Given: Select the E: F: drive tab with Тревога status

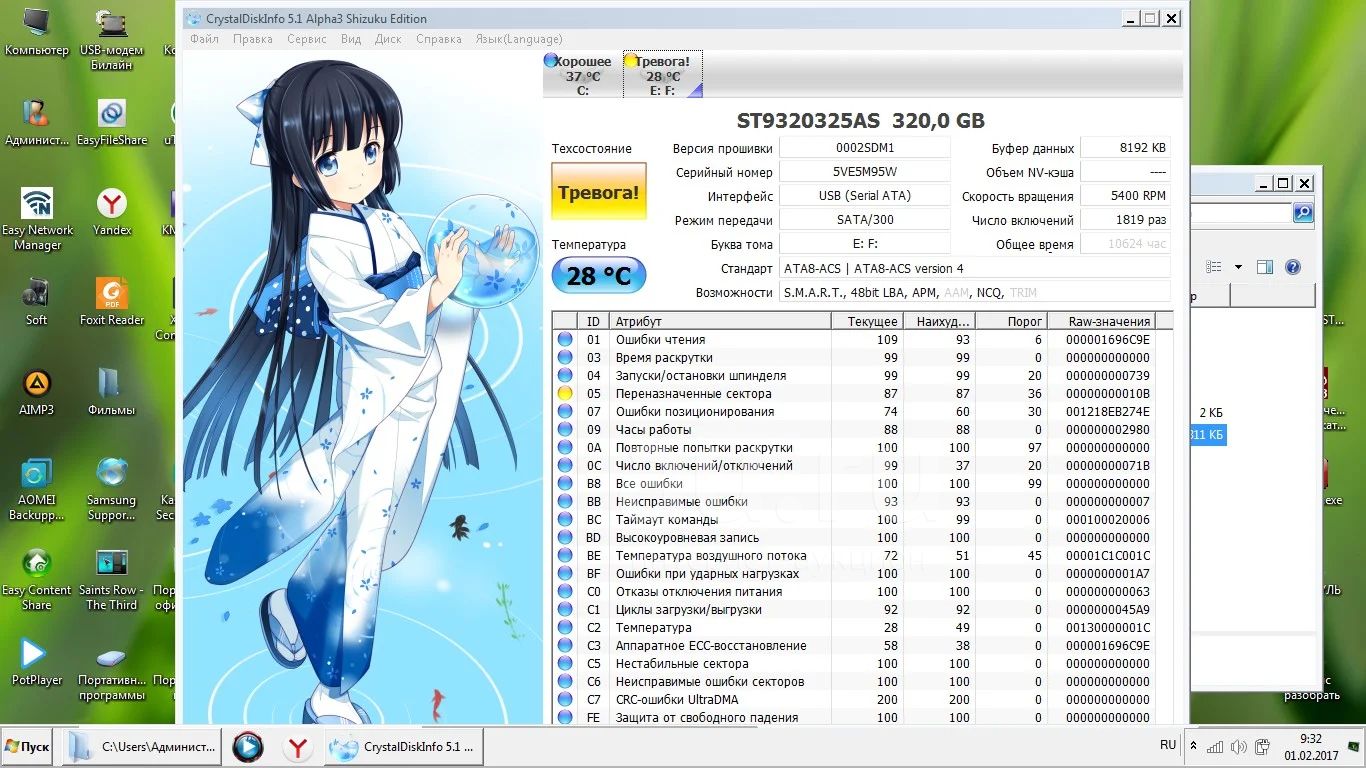Looking at the screenshot, I should click(x=662, y=75).
